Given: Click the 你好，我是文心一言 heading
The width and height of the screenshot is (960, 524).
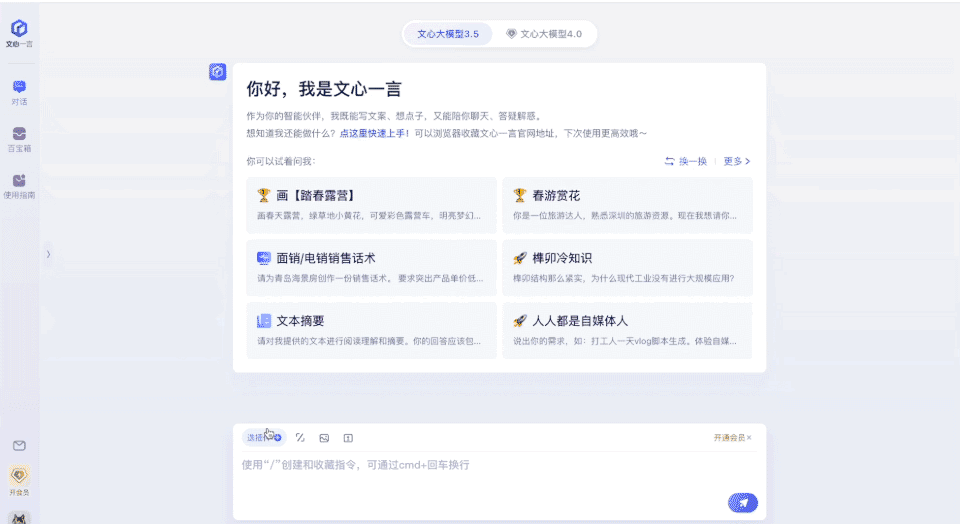Looking at the screenshot, I should 324,89.
